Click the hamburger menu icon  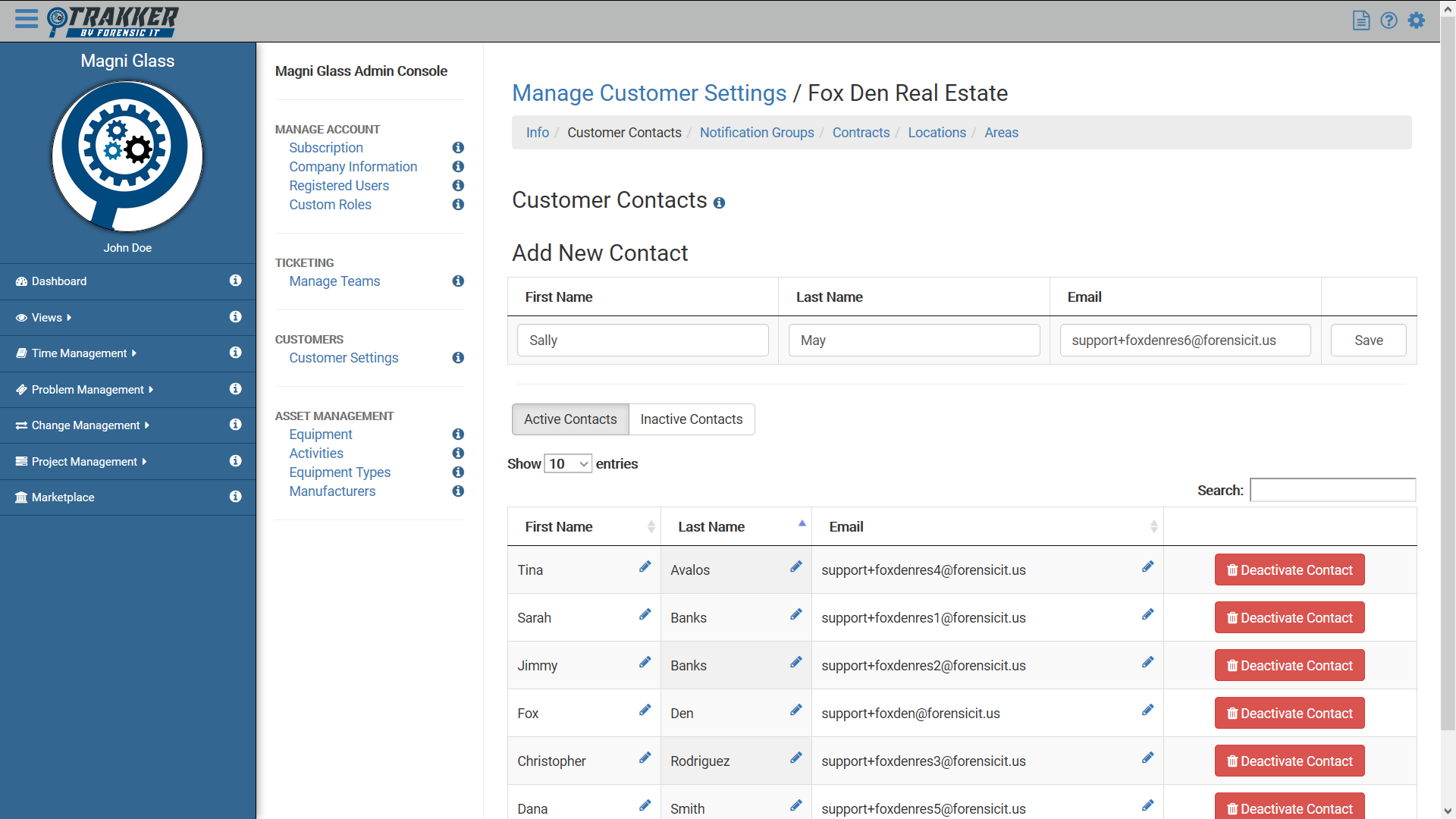27,19
